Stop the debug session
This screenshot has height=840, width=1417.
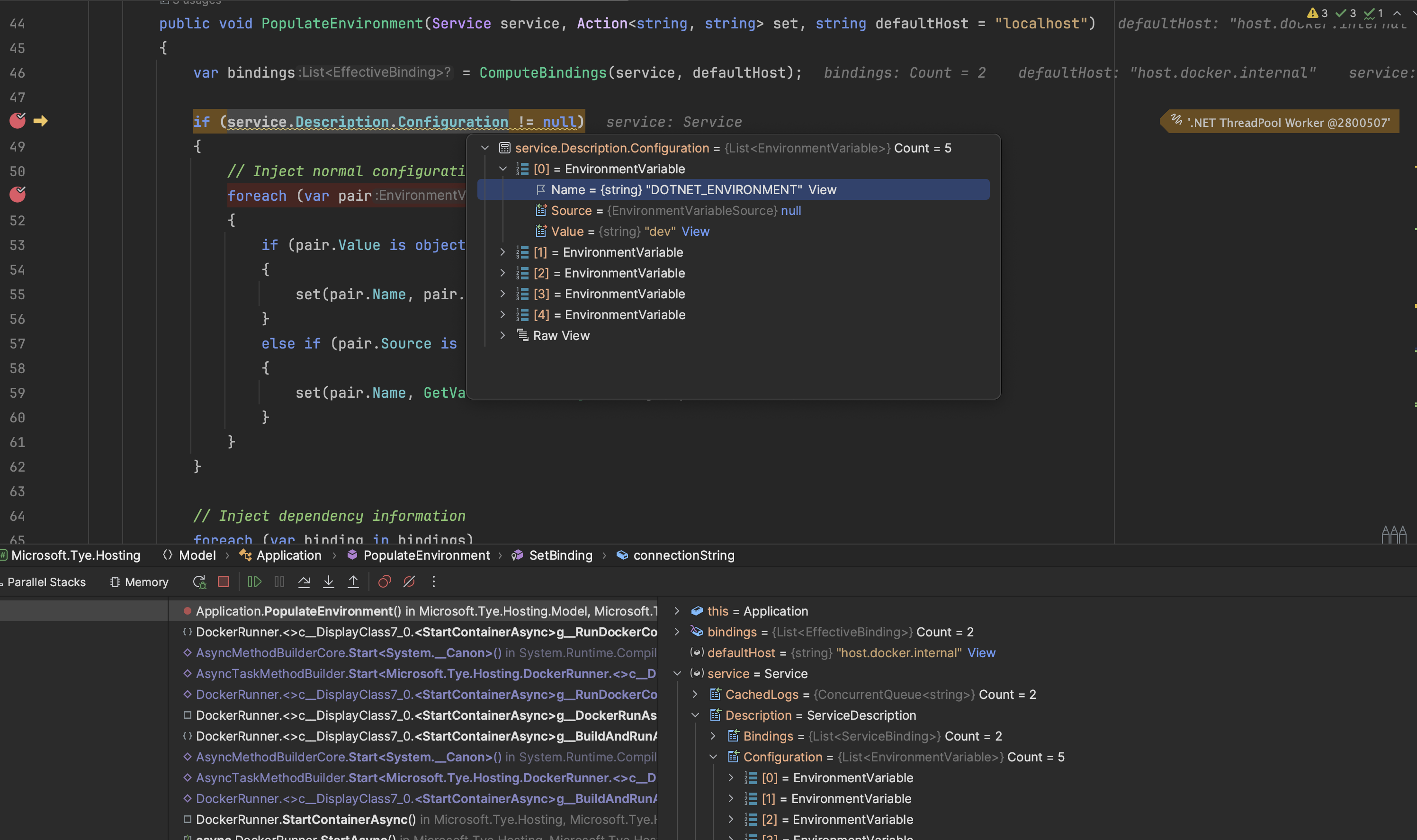pos(223,581)
